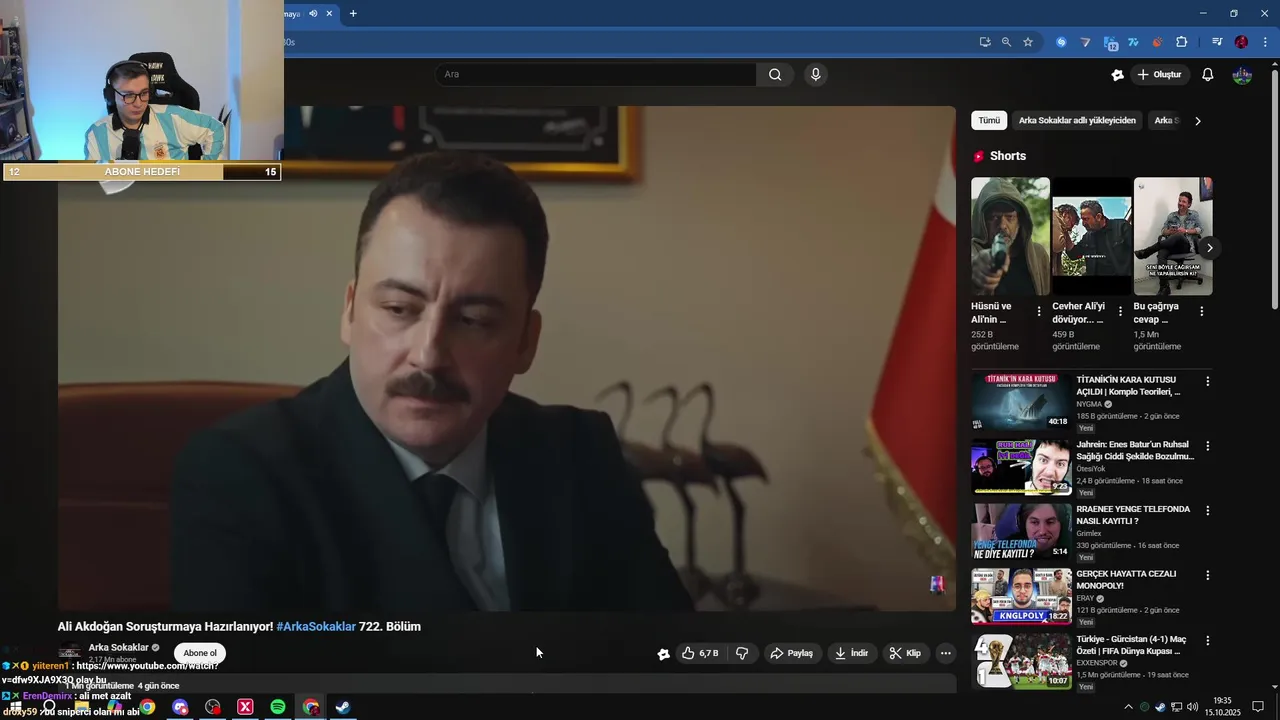The width and height of the screenshot is (1280, 720).
Task: Click the YouTube search magnifier button
Action: point(775,74)
